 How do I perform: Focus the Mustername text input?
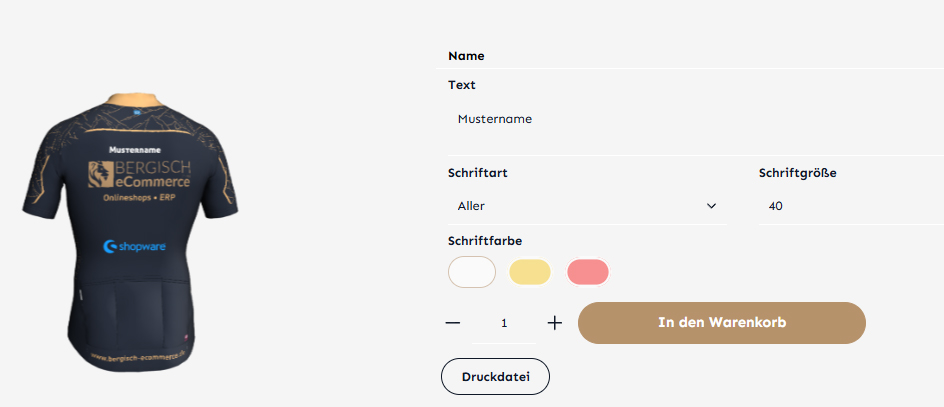click(x=690, y=119)
